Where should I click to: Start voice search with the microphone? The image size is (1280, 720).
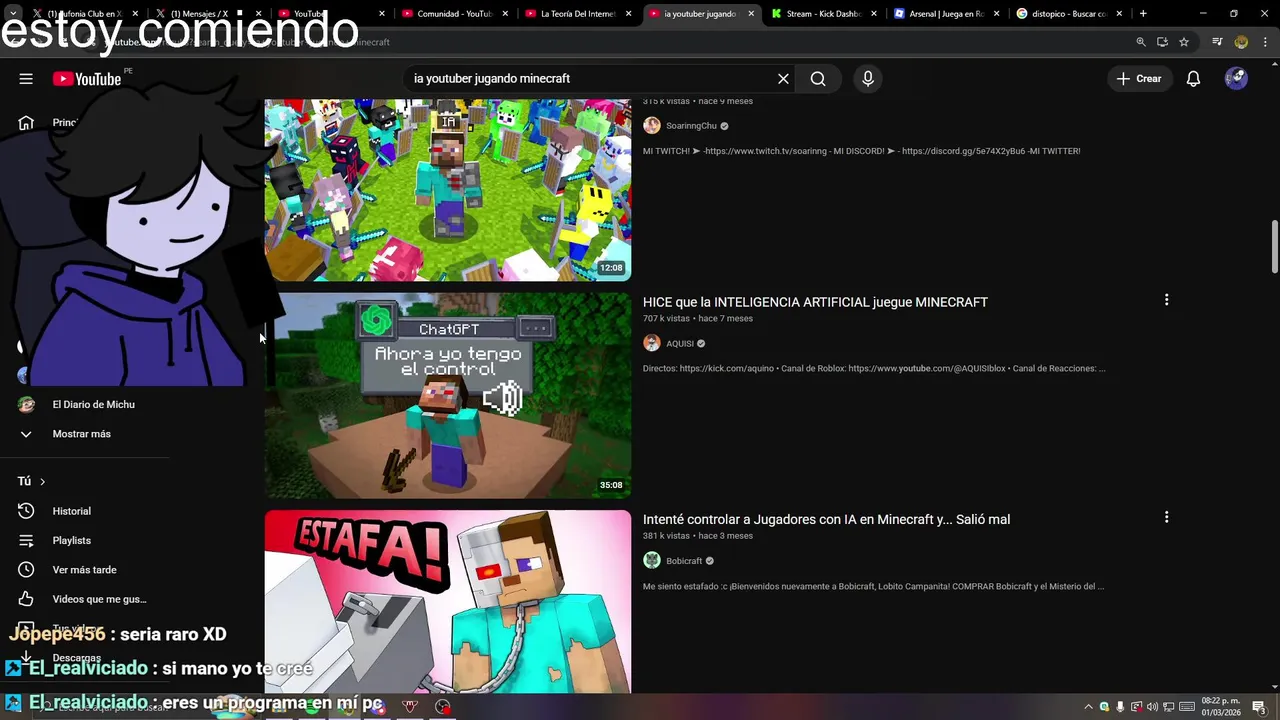(x=868, y=79)
